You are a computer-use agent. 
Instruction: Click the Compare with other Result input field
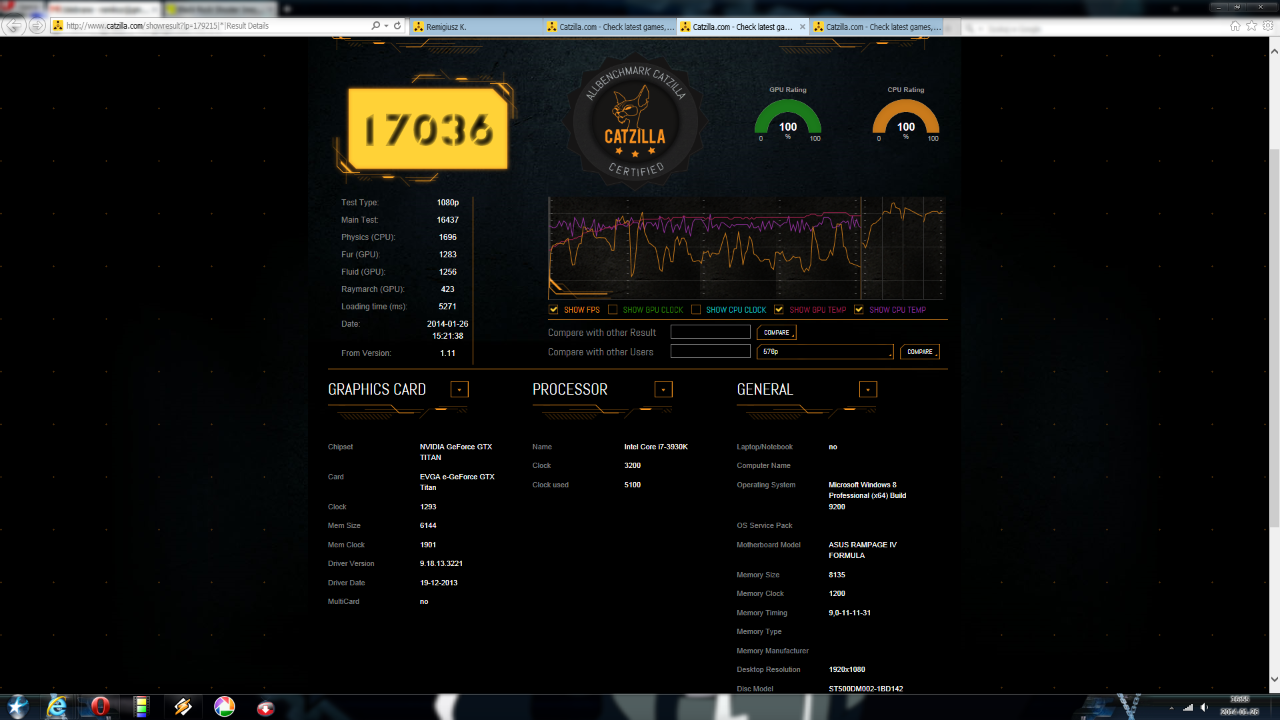(710, 332)
